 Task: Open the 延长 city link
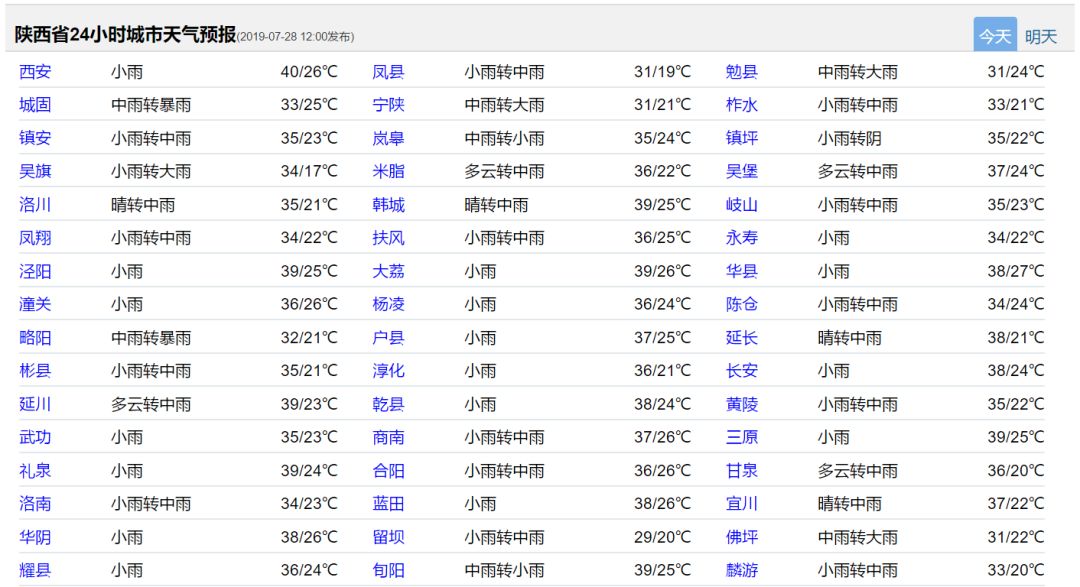click(741, 338)
